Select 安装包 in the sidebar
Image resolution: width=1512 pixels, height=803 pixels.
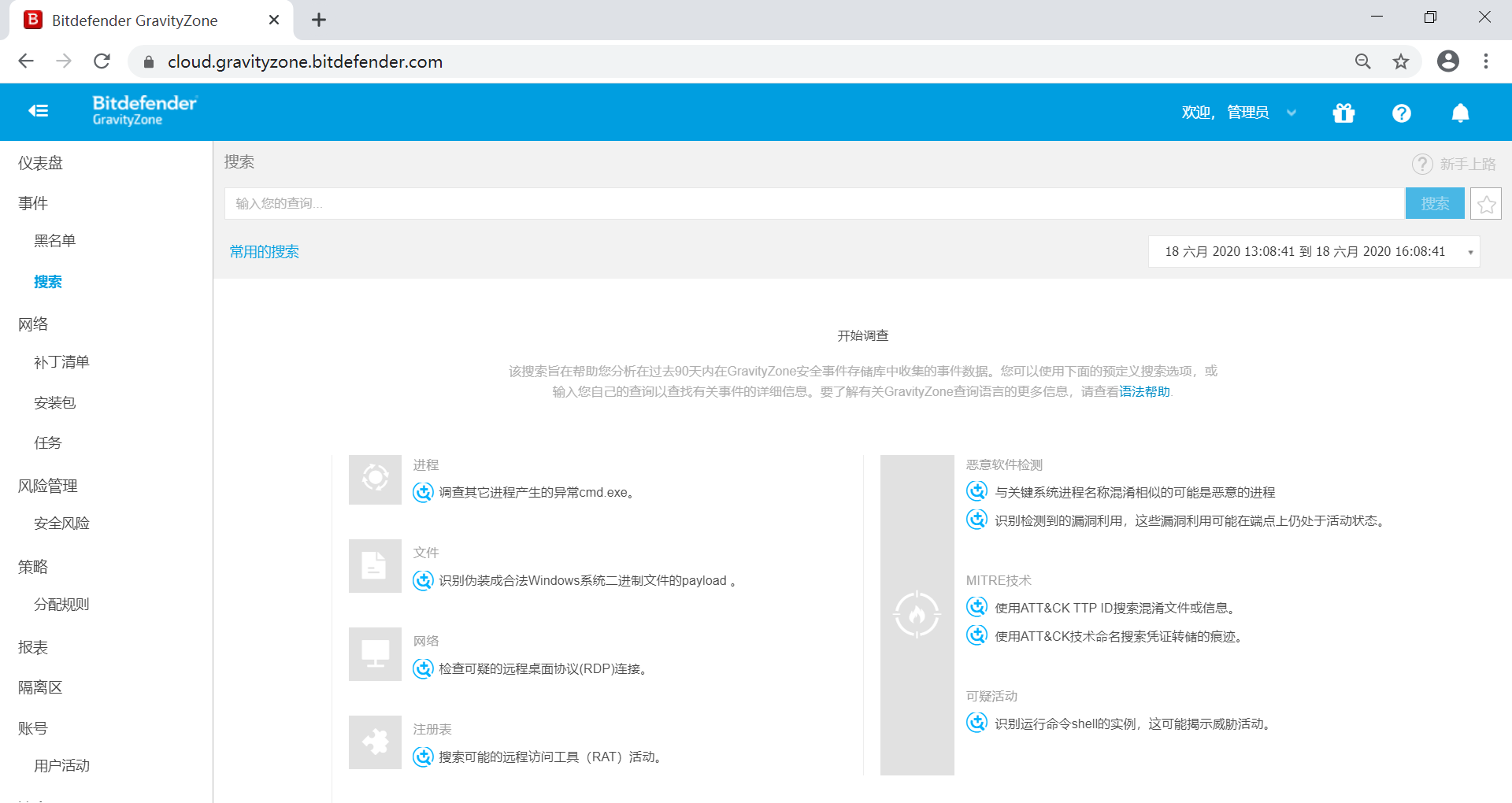coord(55,403)
